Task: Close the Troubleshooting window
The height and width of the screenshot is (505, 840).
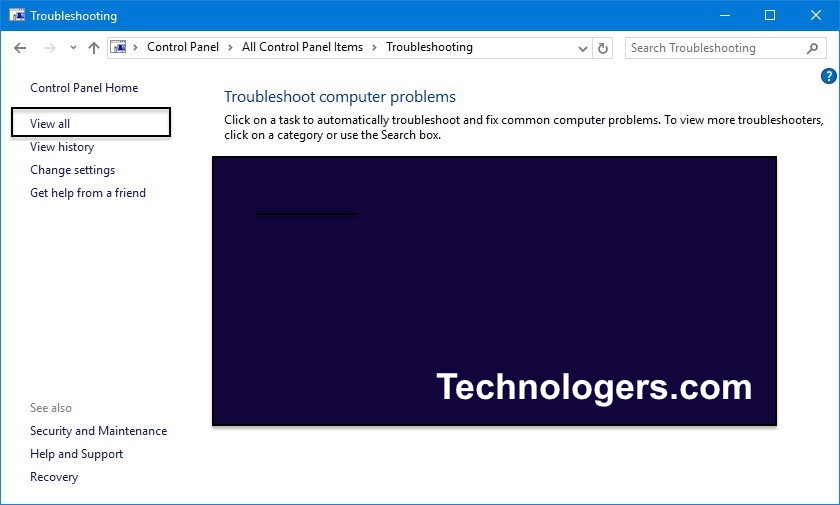Action: click(815, 15)
